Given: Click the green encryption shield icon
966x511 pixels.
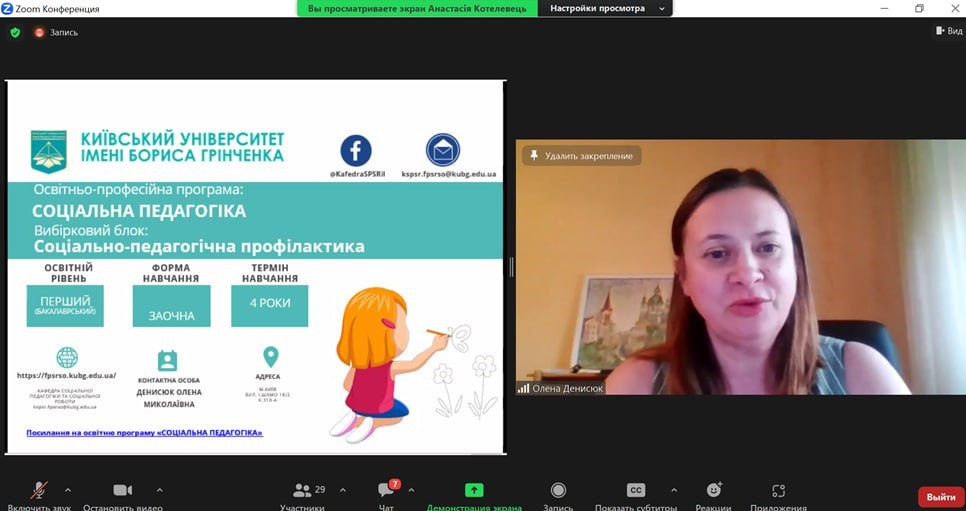Looking at the screenshot, I should [x=15, y=32].
